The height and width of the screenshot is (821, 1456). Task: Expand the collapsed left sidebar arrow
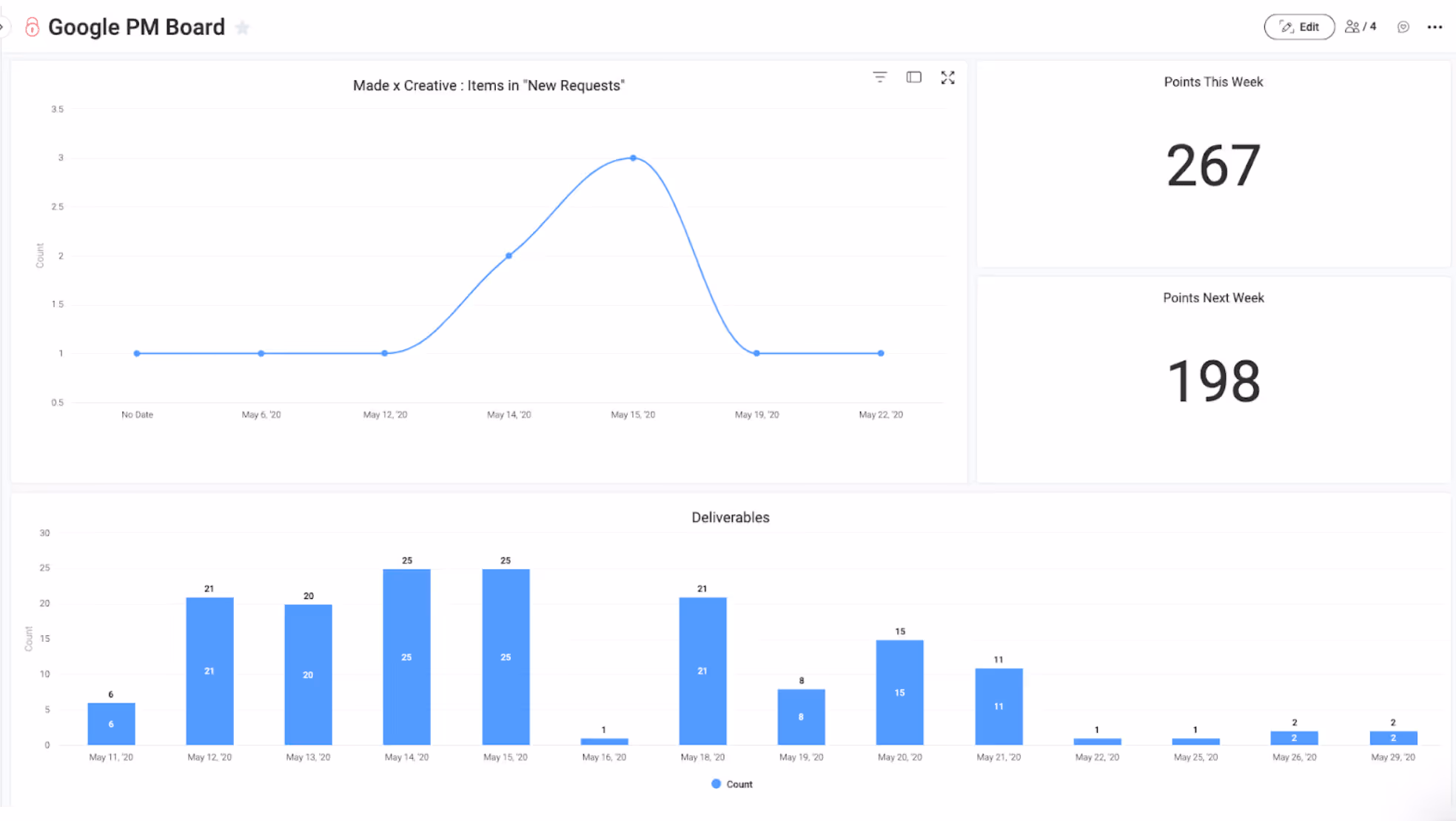pyautogui.click(x=2, y=27)
